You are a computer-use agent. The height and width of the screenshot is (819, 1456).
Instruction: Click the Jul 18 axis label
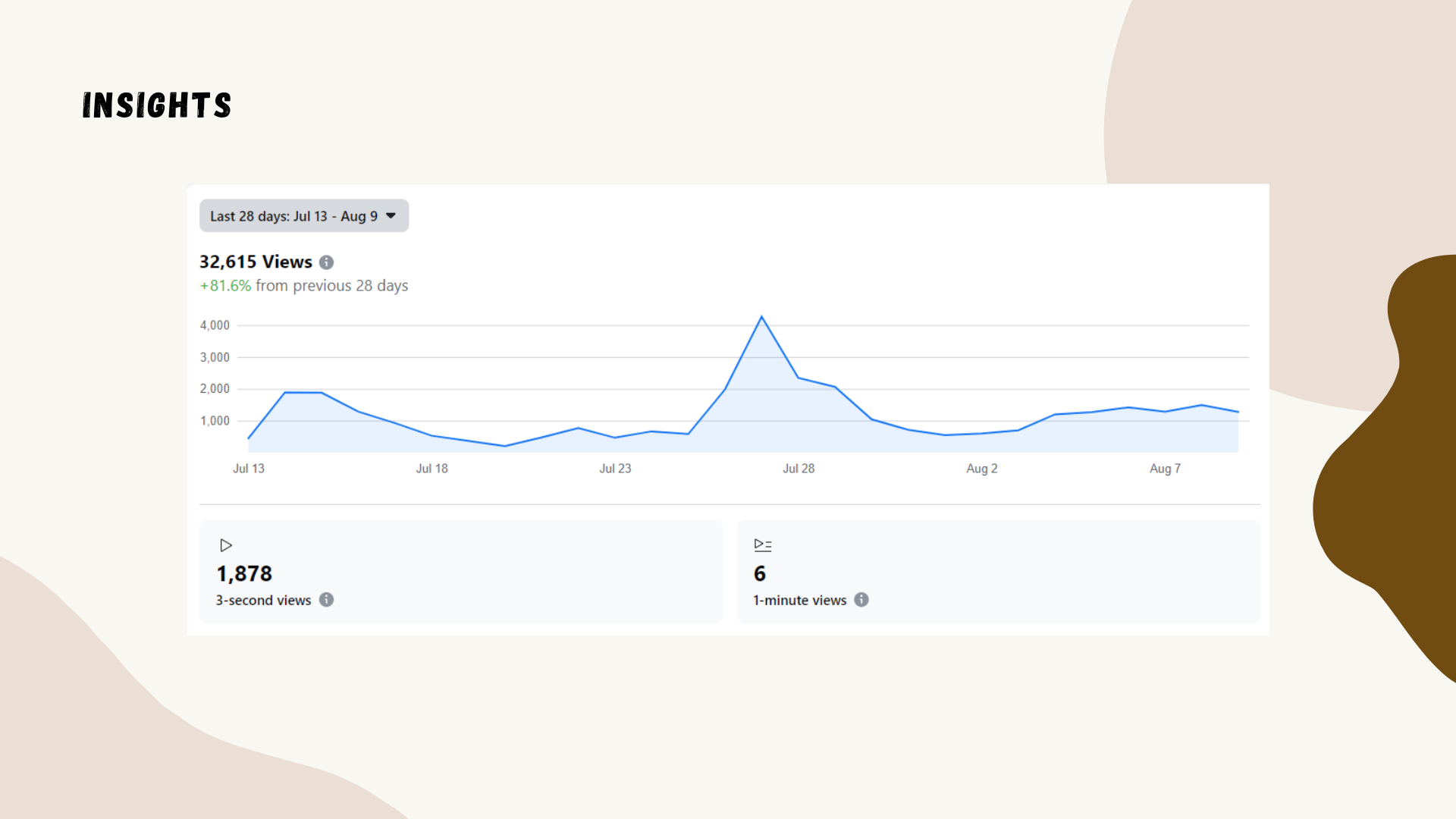(x=431, y=469)
